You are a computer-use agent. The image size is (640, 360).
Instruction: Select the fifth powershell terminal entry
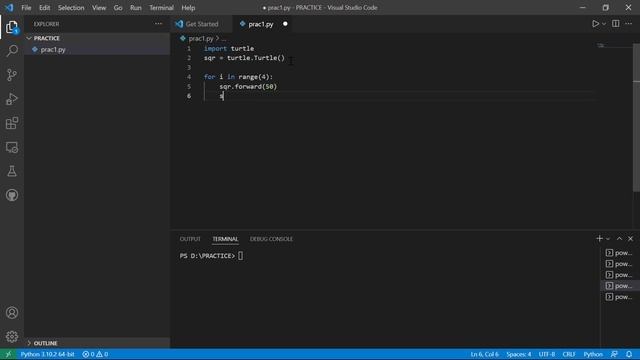coord(619,297)
